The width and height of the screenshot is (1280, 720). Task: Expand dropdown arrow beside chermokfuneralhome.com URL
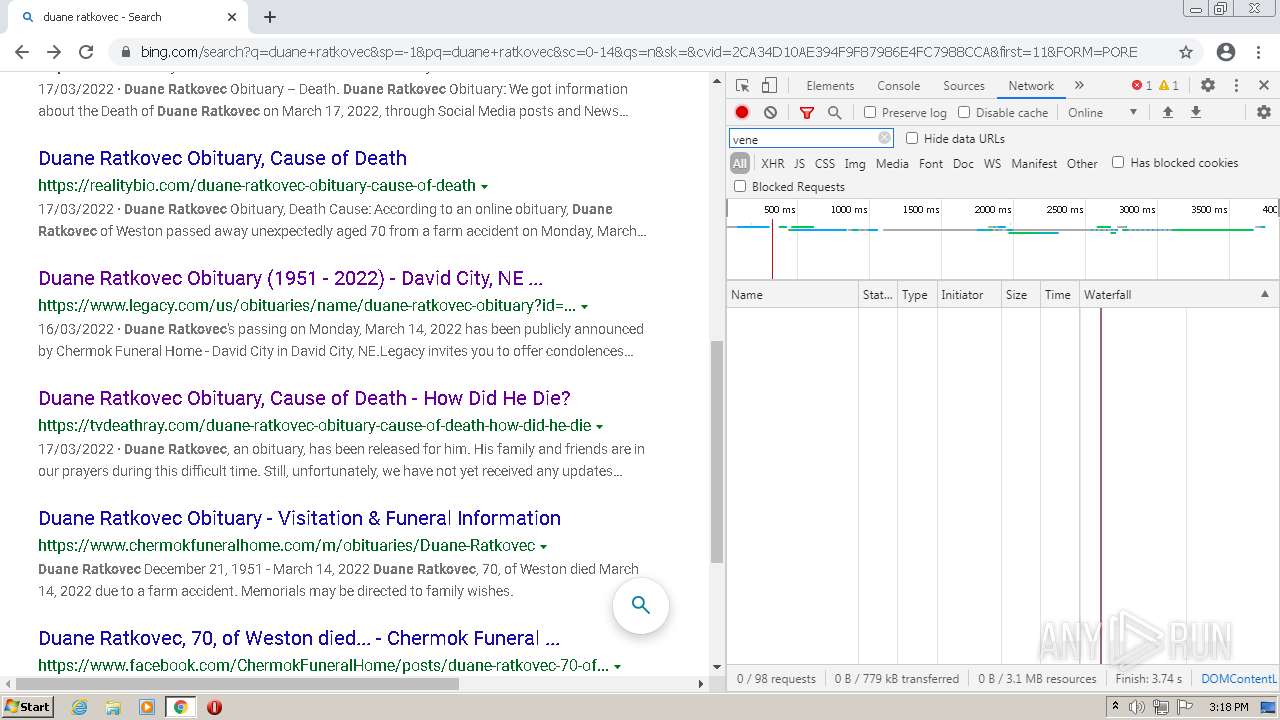pyautogui.click(x=544, y=547)
